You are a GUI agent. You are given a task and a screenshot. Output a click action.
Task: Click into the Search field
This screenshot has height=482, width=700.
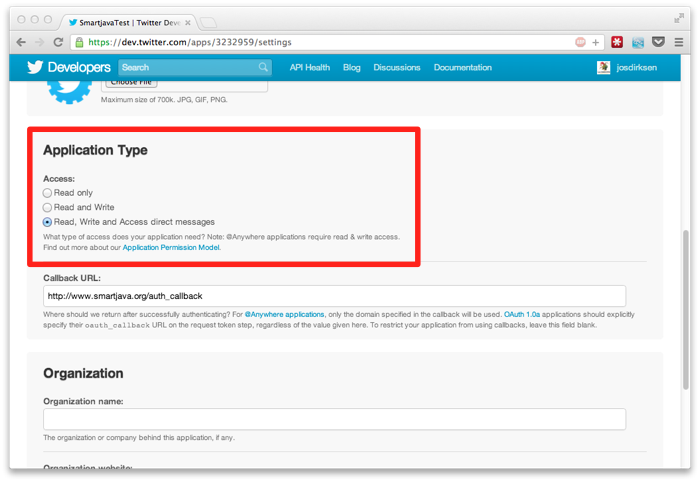195,67
